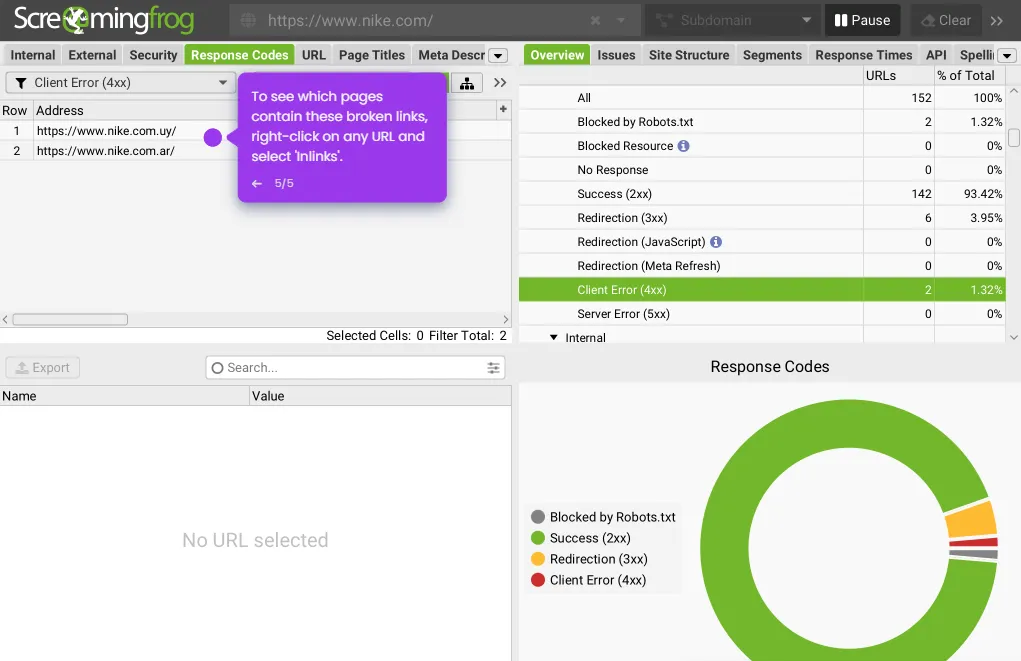Collapse the Internal tree section
The image size is (1021, 661).
pos(553,337)
